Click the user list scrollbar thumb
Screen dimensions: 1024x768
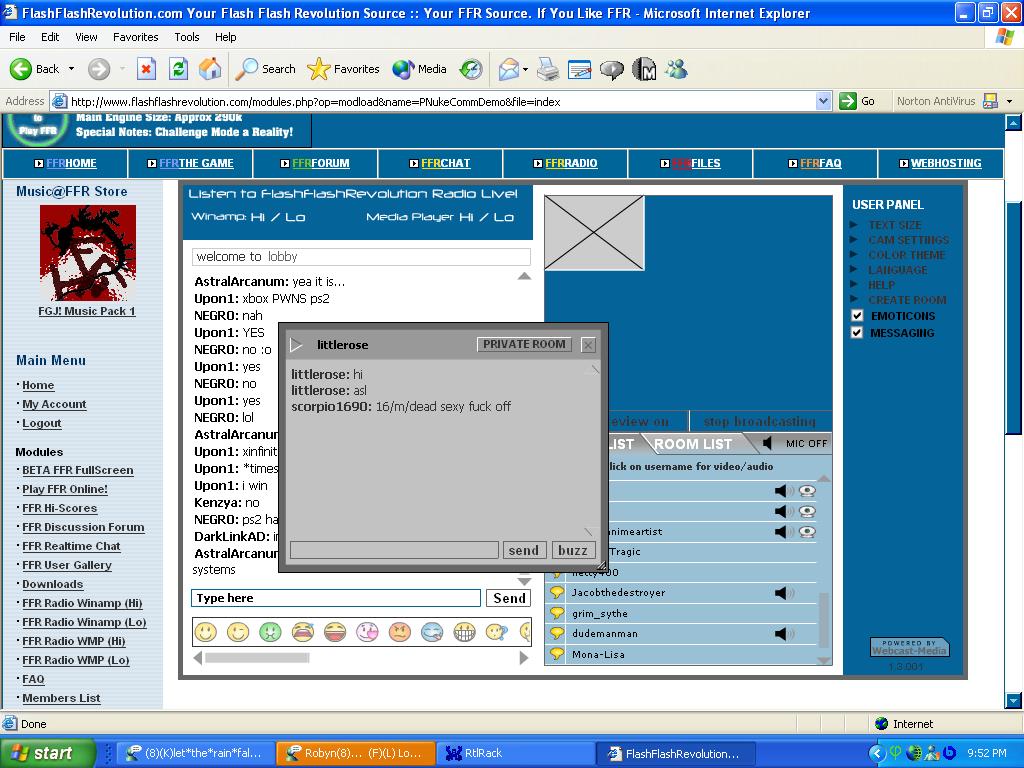tap(824, 618)
